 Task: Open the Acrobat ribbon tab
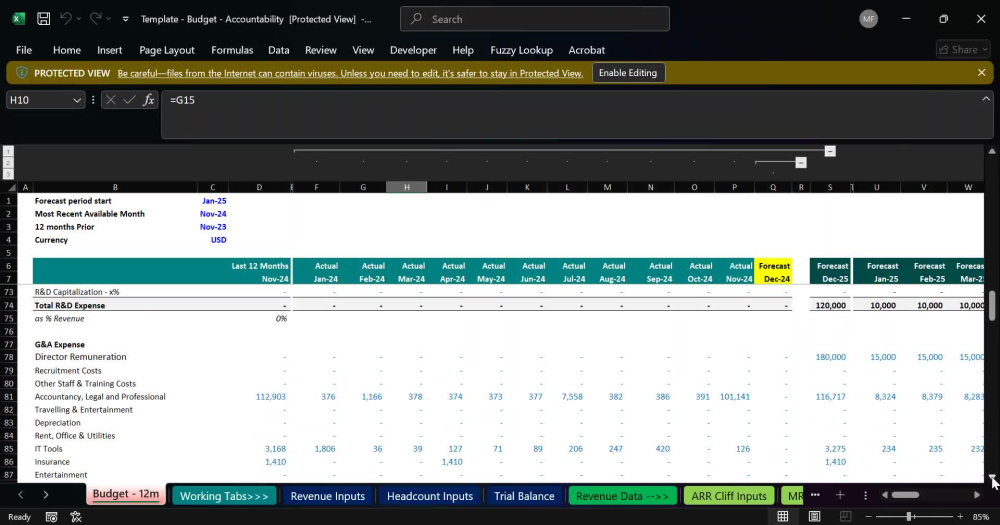(587, 50)
